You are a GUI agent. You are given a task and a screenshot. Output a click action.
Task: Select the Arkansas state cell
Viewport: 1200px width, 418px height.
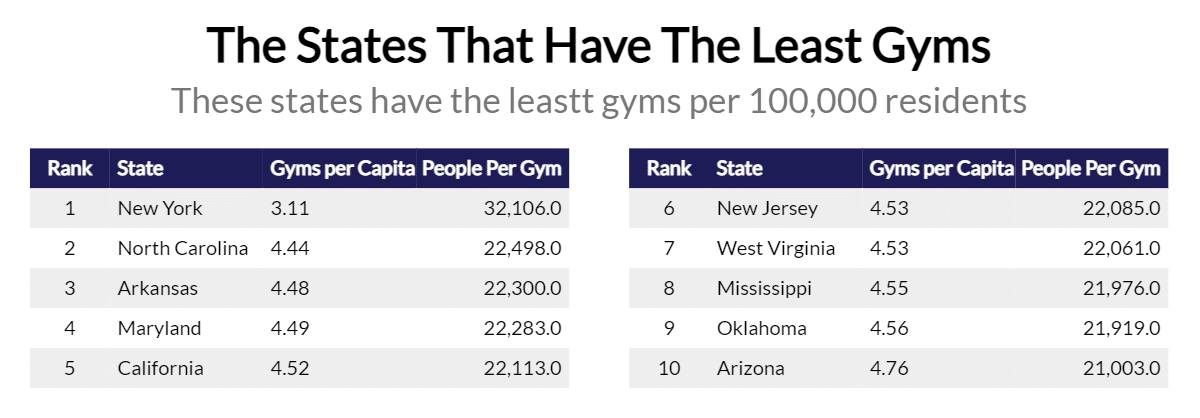click(158, 288)
